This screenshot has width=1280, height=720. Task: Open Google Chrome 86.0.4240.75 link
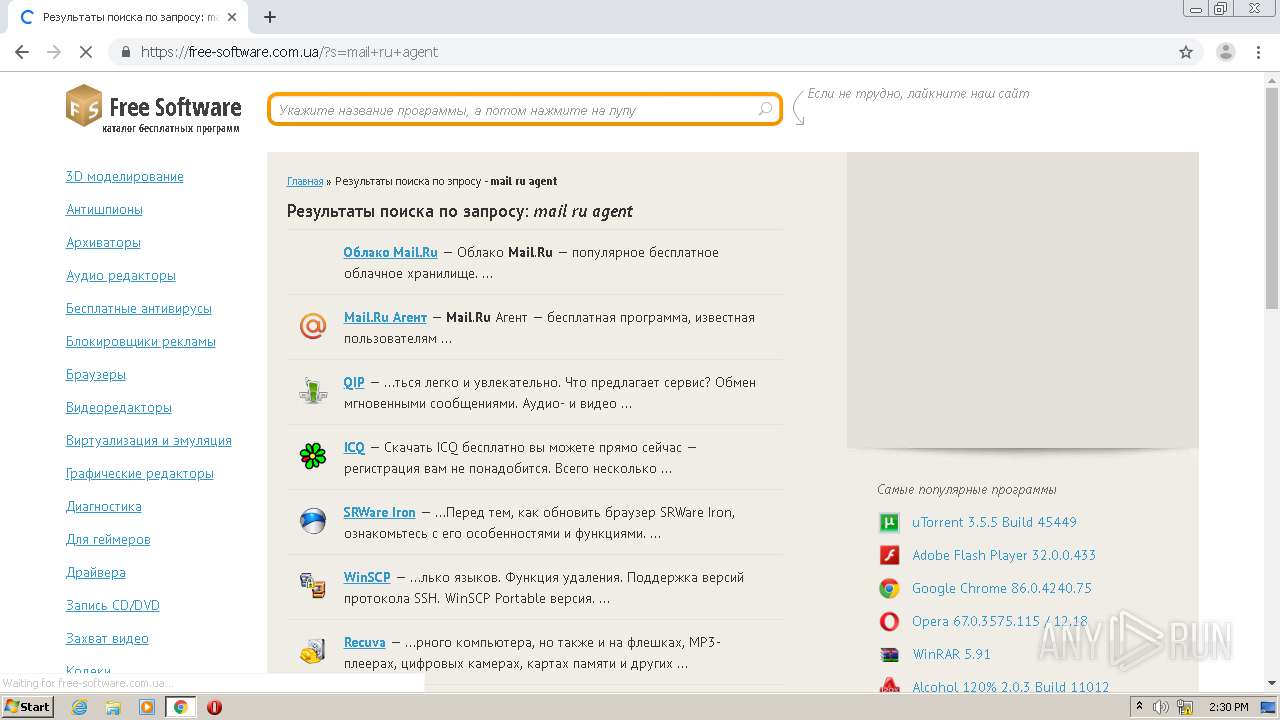1002,588
